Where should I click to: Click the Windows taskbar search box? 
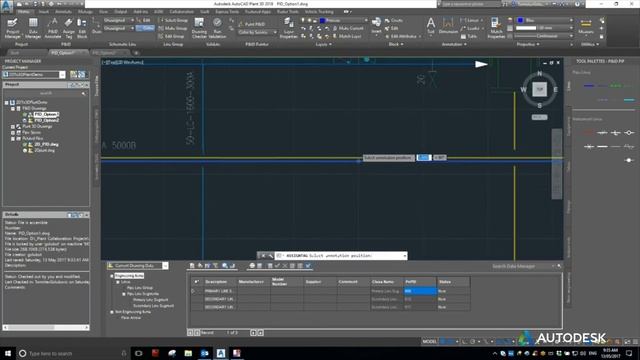point(73,353)
